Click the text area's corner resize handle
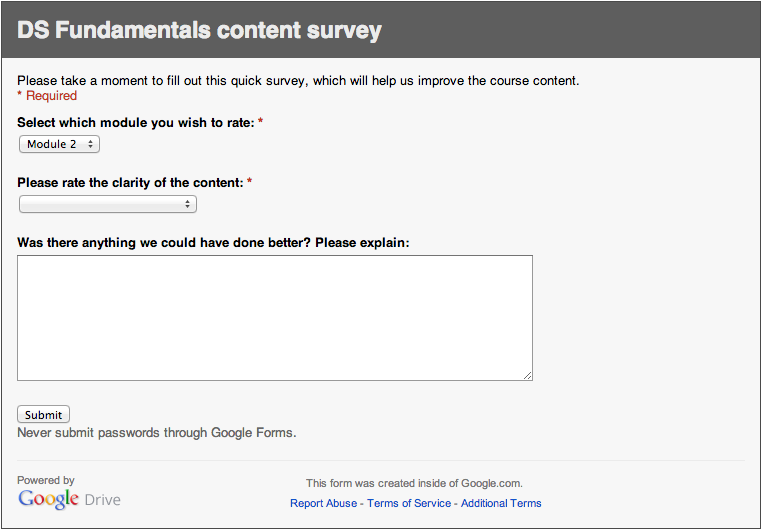This screenshot has width=763, height=531. point(527,375)
